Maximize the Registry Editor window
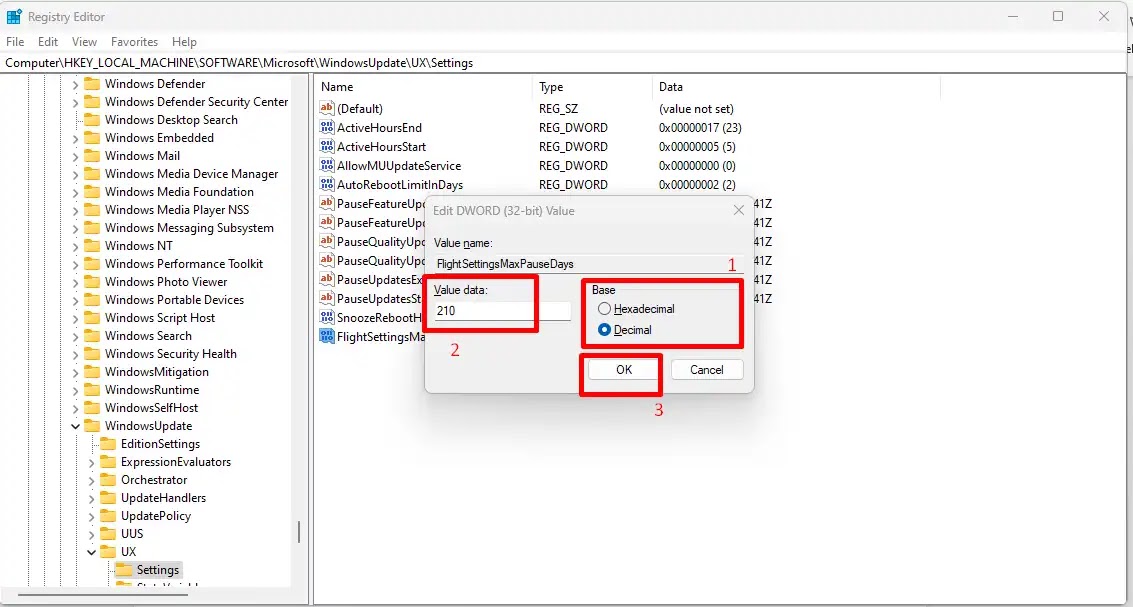The image size is (1133, 607). (1058, 16)
